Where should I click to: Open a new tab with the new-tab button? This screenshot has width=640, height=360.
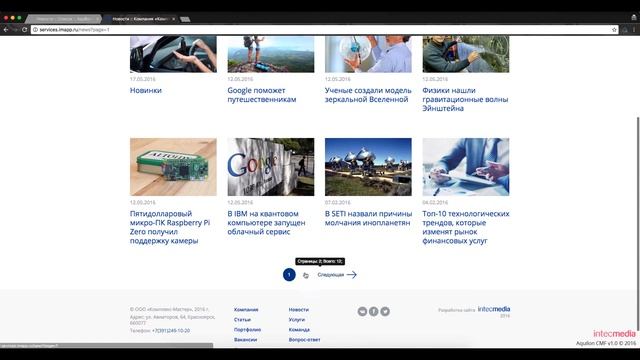click(185, 19)
